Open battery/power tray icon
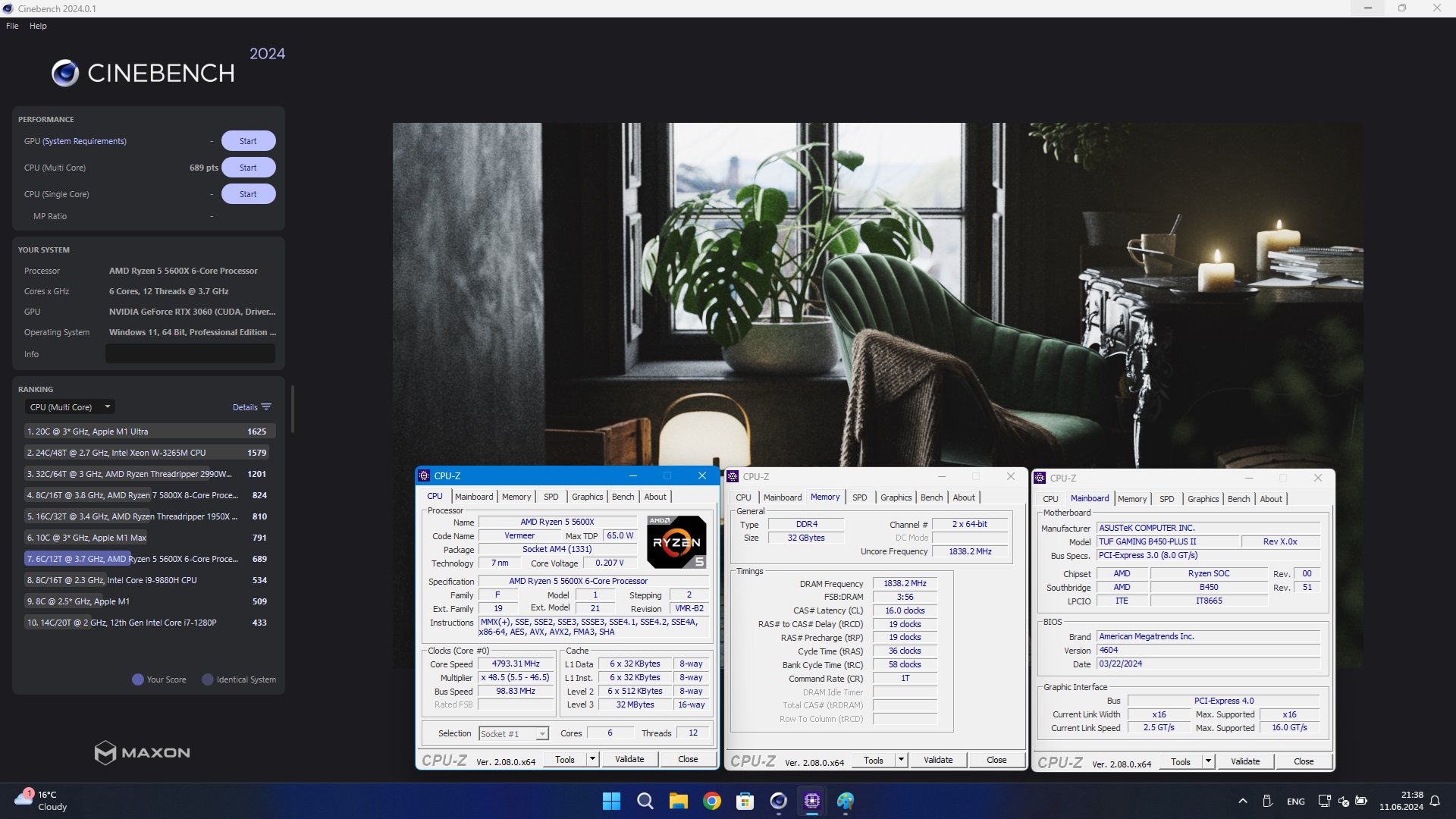The image size is (1456, 819). click(x=1361, y=801)
